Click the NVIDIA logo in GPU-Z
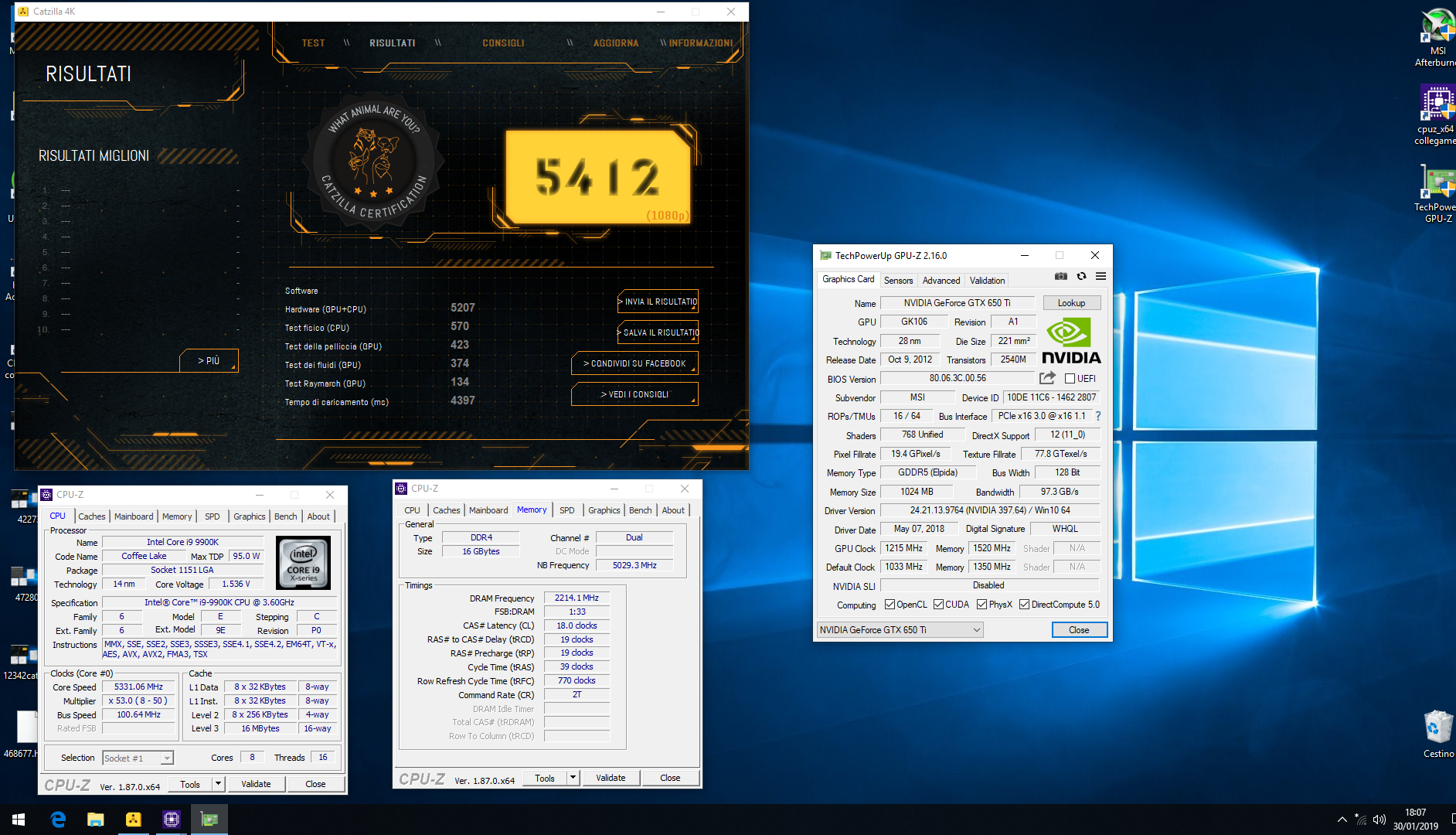 coord(1071,341)
